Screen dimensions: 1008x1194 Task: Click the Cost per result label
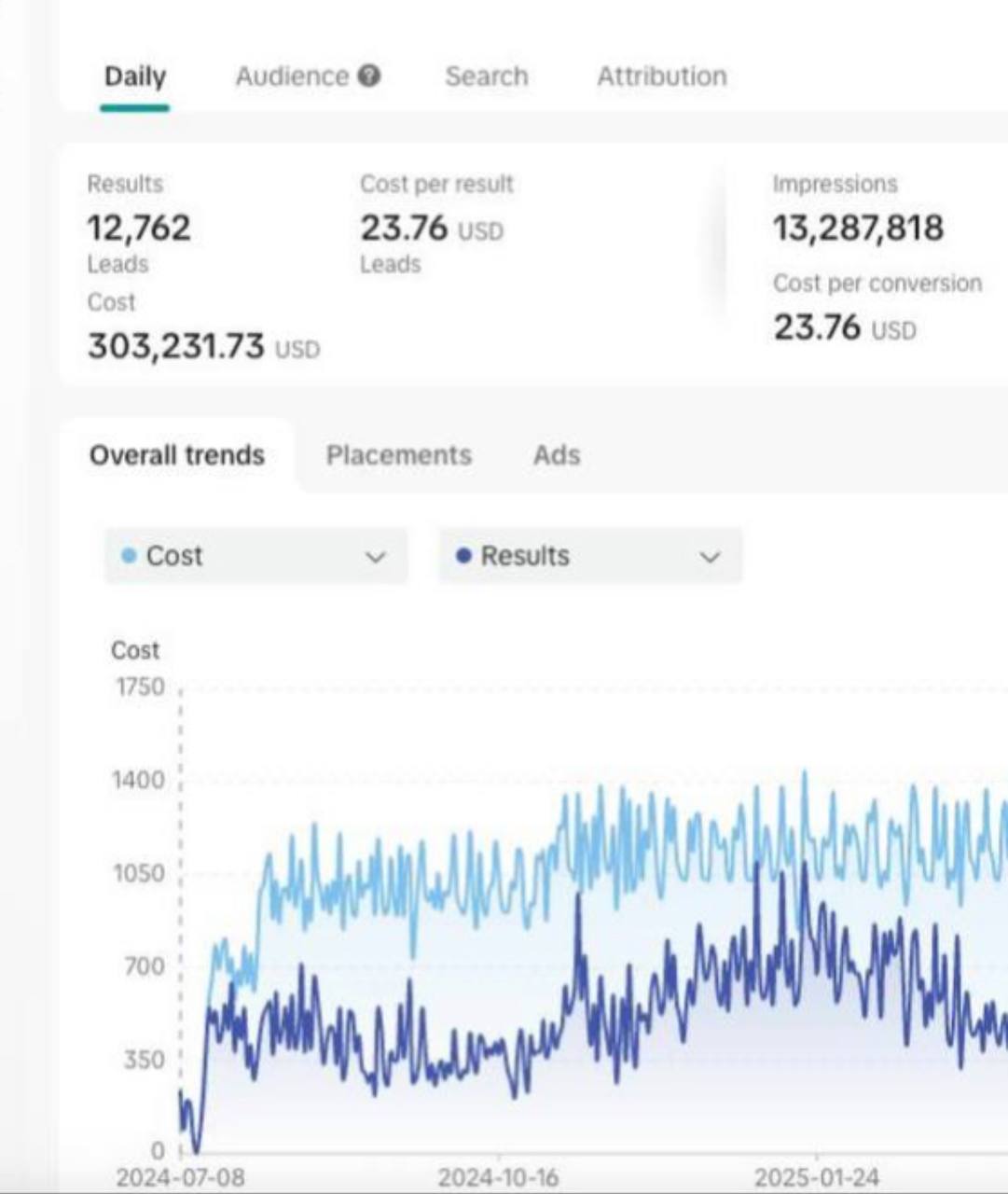point(436,184)
